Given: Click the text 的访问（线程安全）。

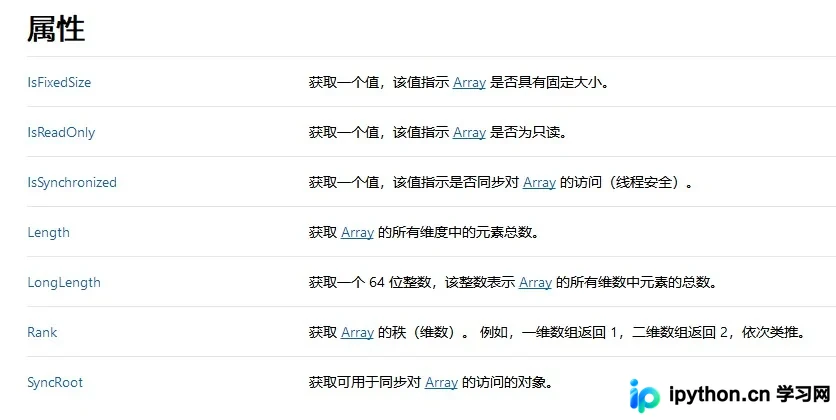Looking at the screenshot, I should [626, 183].
